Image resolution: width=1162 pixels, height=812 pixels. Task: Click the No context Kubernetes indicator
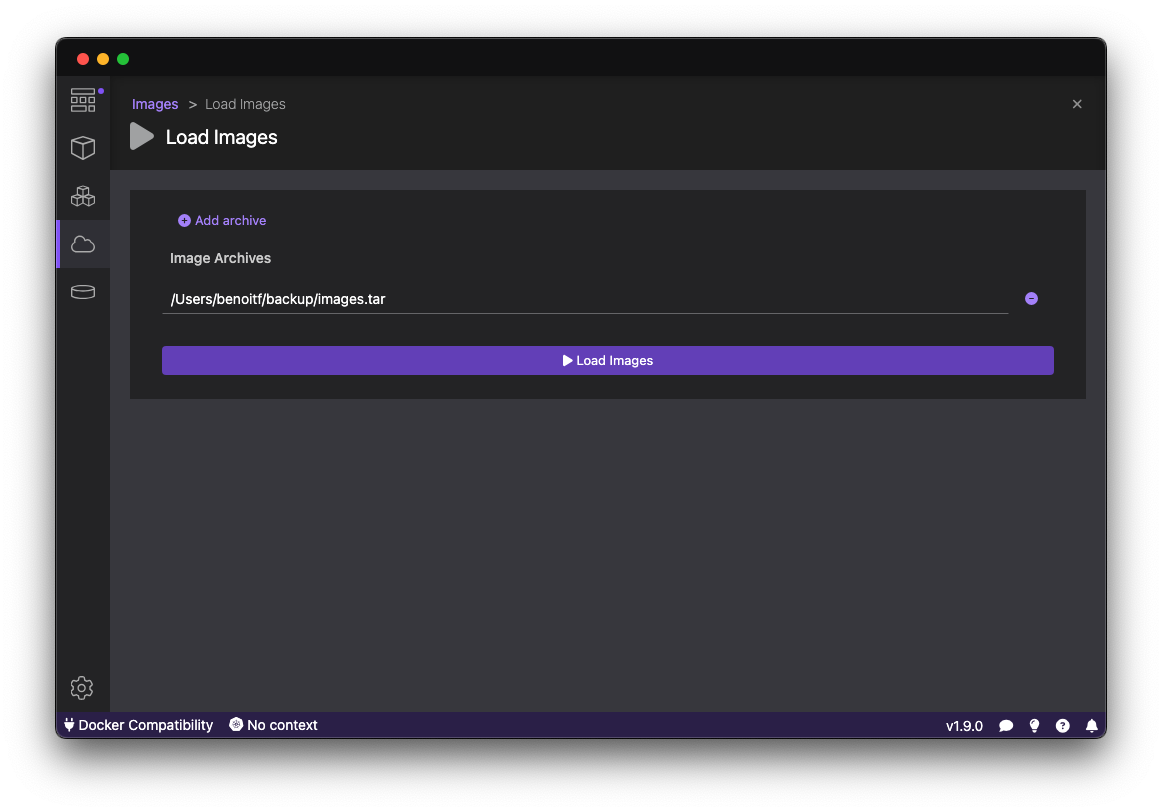(273, 725)
